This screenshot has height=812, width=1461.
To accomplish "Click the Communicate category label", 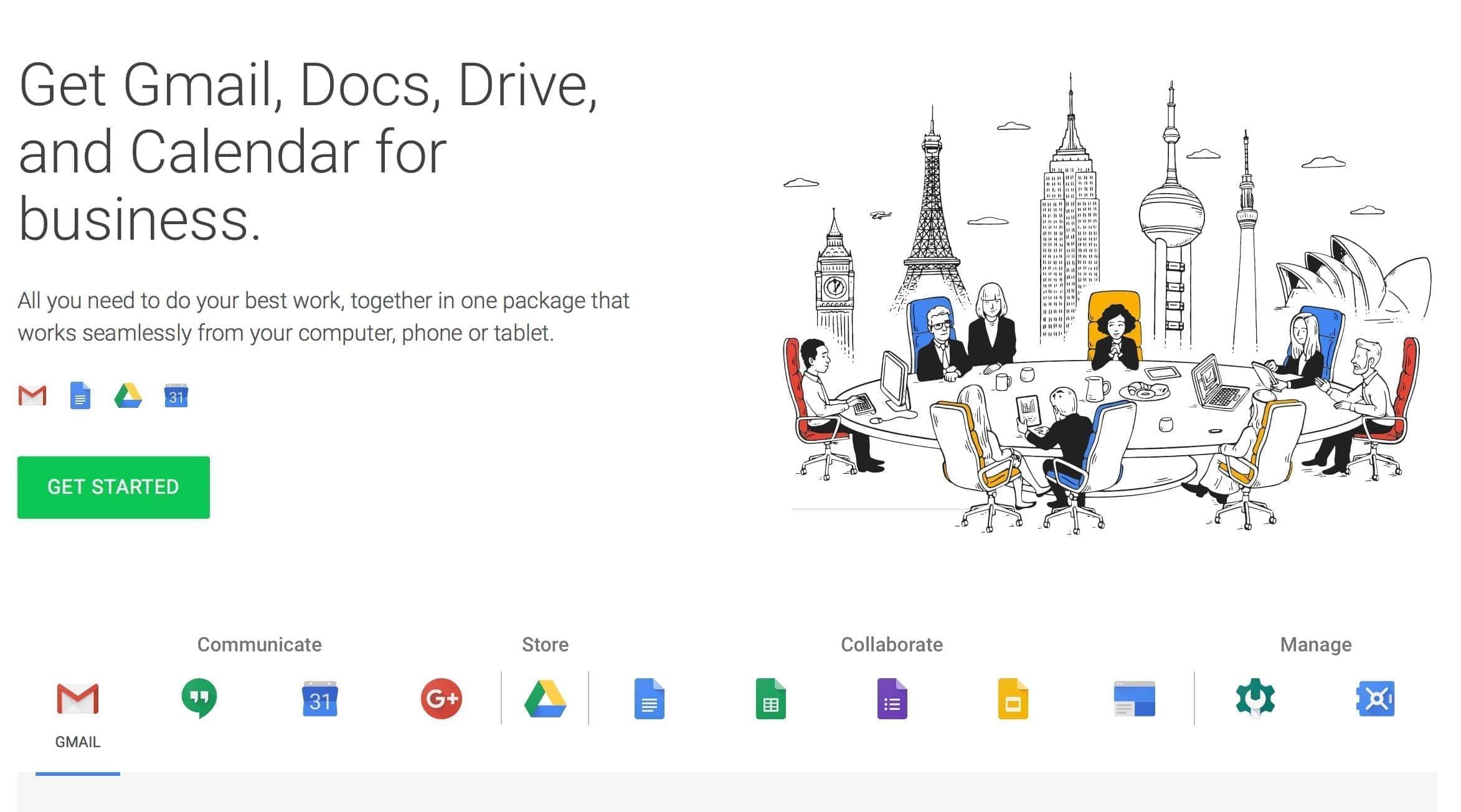I will tap(260, 644).
